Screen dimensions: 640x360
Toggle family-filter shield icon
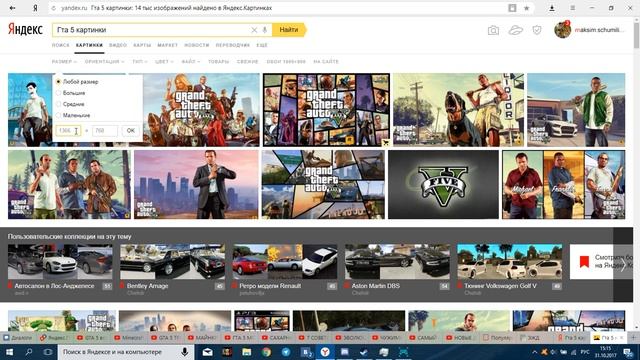click(x=537, y=30)
